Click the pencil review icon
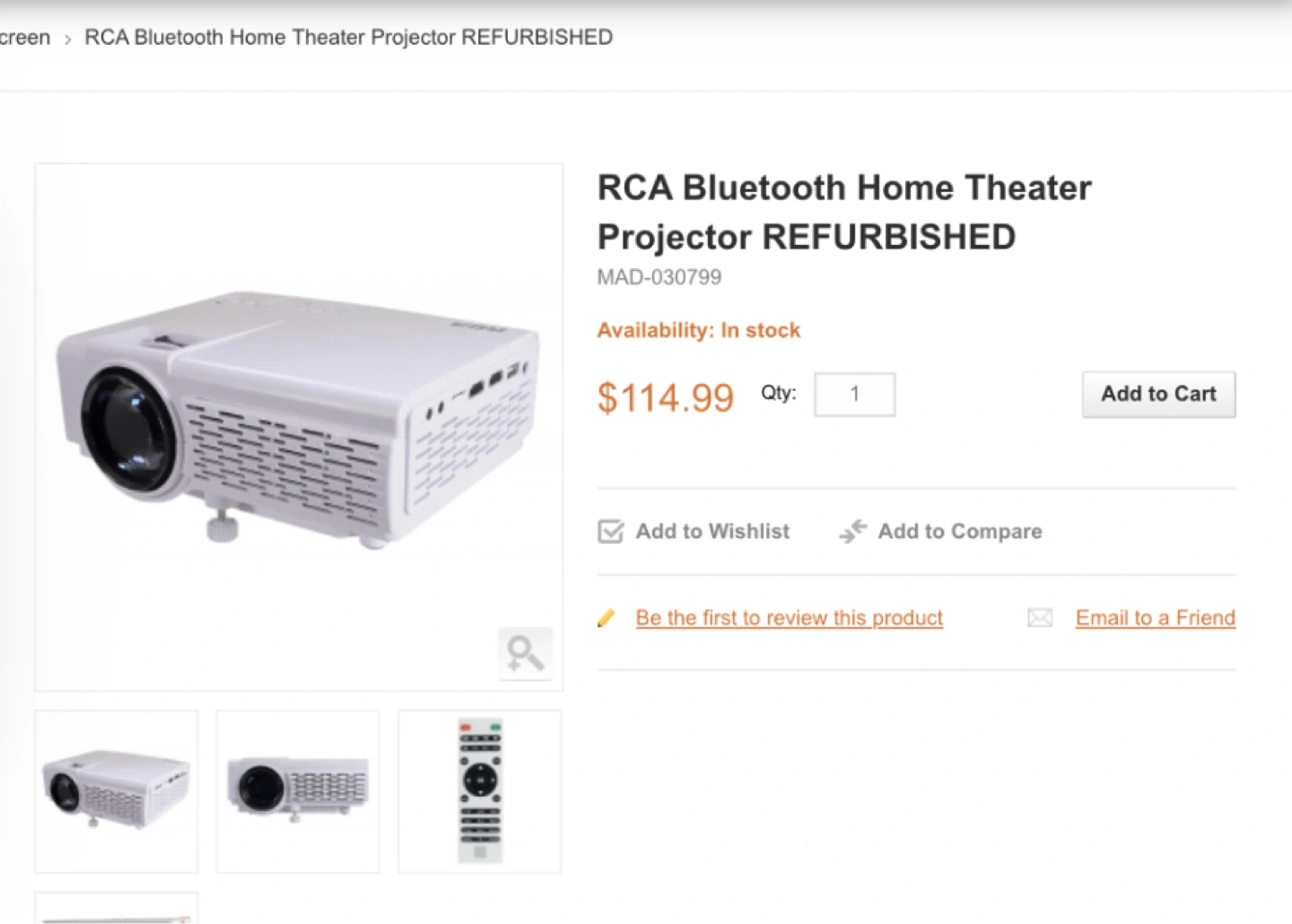The image size is (1292, 924). tap(607, 618)
